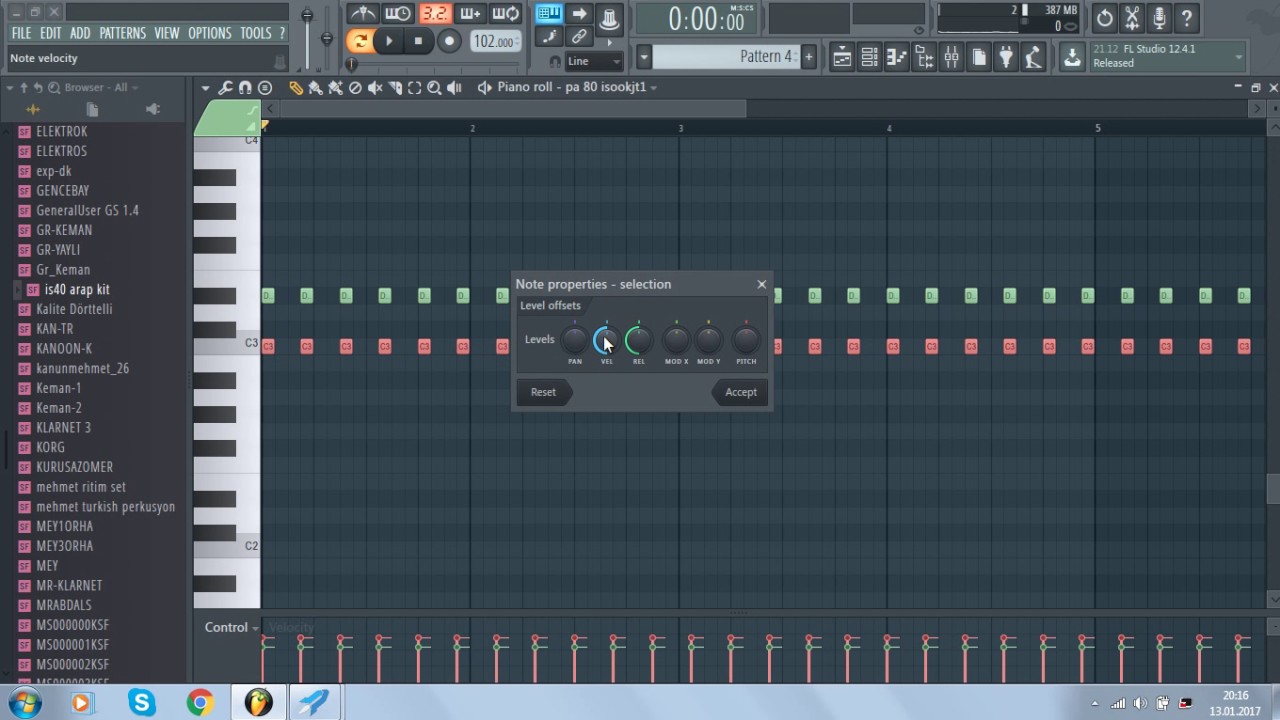Select the Paint brush tool
Image resolution: width=1280 pixels, height=720 pixels.
pyautogui.click(x=315, y=88)
